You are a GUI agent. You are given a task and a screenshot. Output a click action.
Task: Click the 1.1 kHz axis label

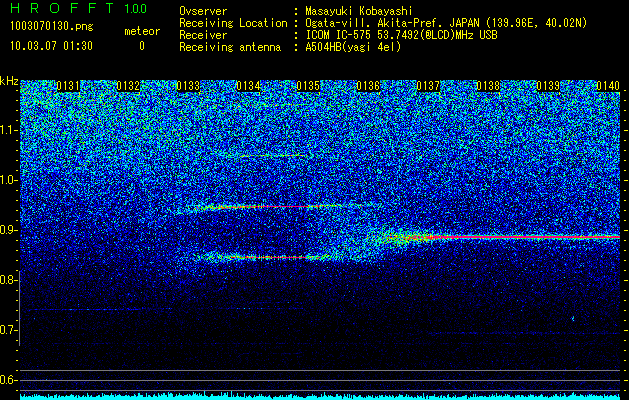[9, 130]
